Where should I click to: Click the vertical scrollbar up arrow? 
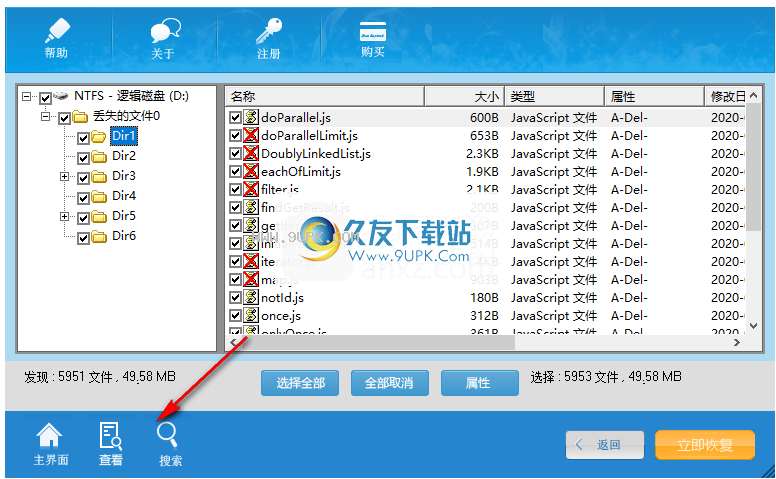[x=753, y=96]
